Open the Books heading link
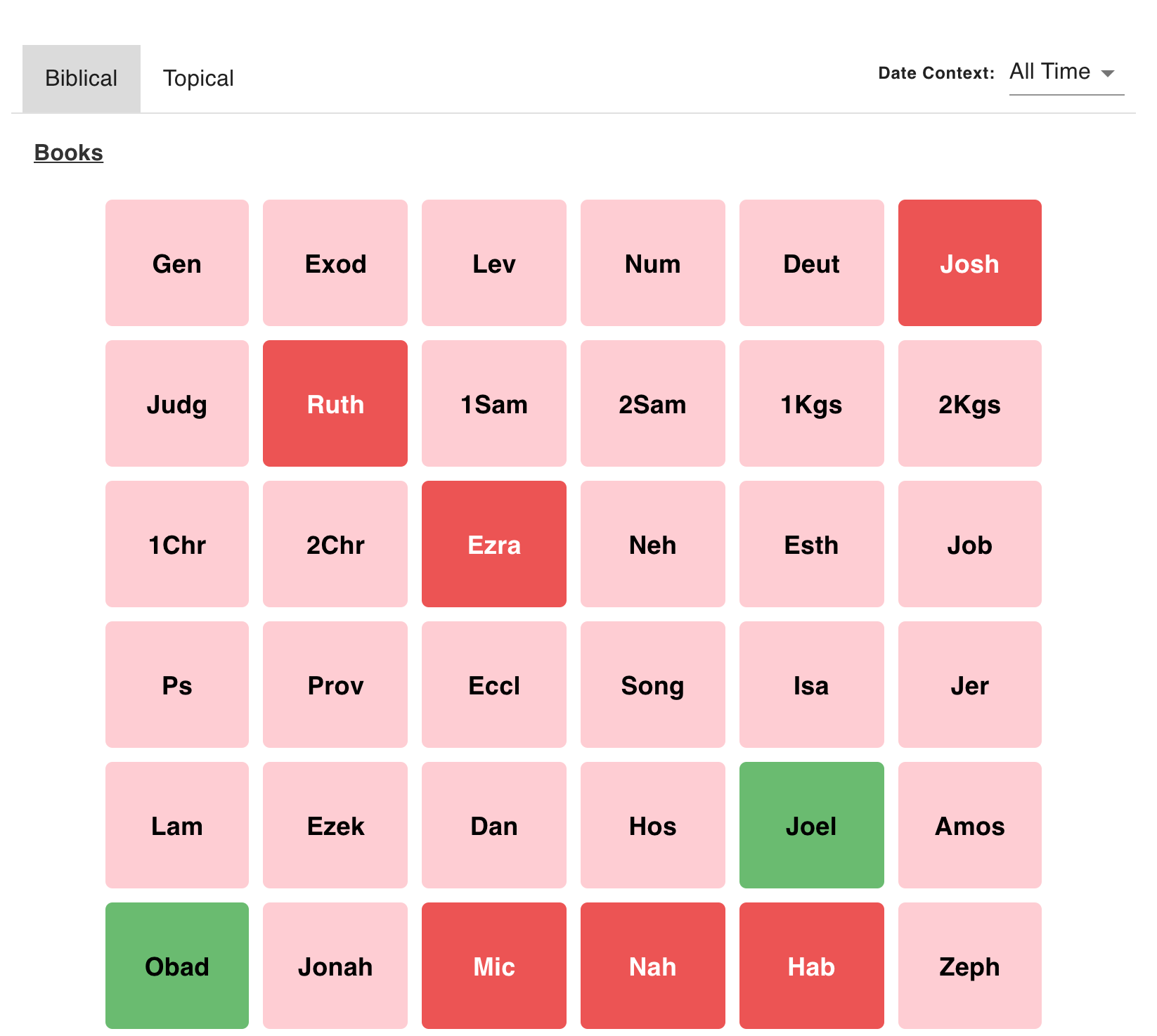The image size is (1157, 1036). click(x=69, y=153)
